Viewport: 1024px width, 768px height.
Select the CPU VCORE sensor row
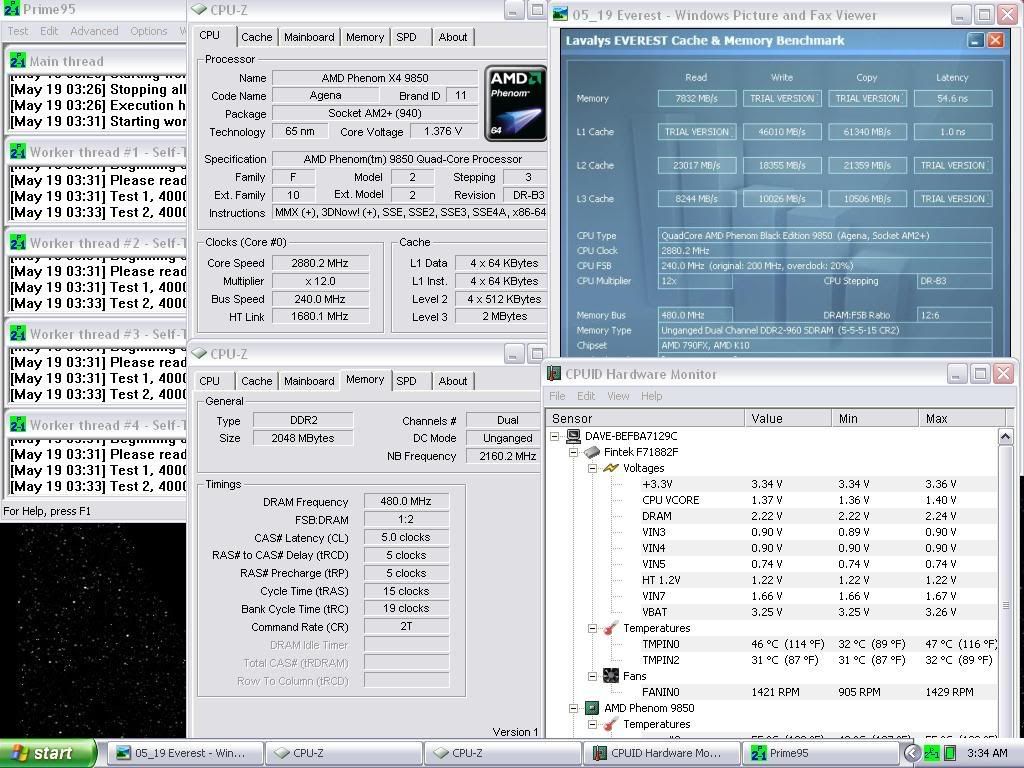click(x=772, y=500)
